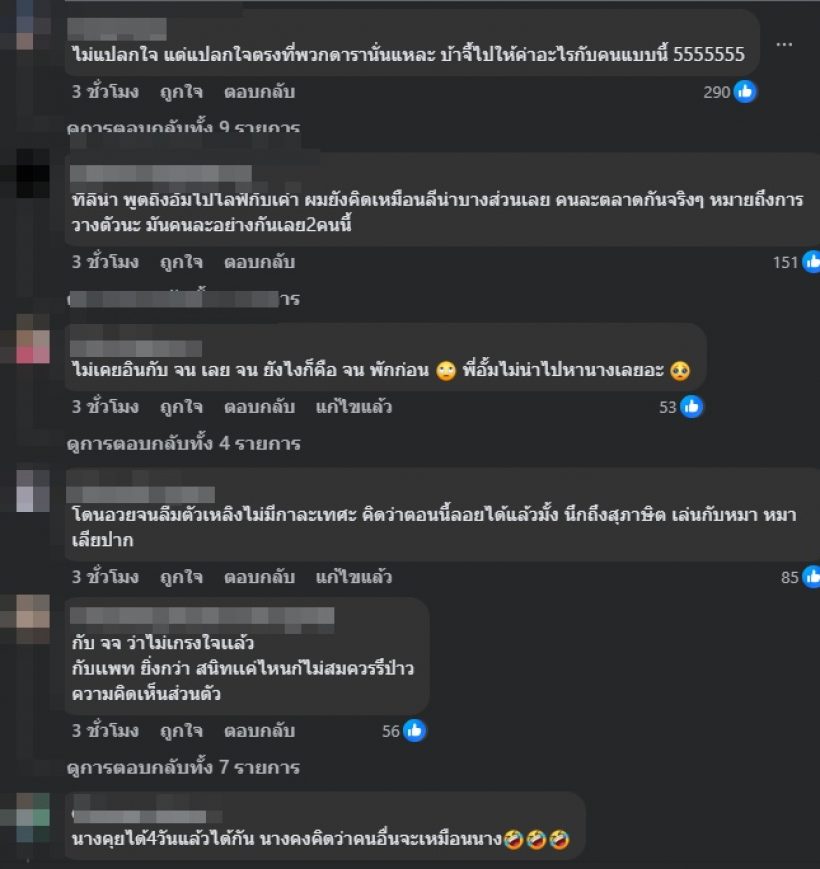The height and width of the screenshot is (869, 820).
Task: Expand the 9 replies under first comment
Action: click(x=183, y=127)
